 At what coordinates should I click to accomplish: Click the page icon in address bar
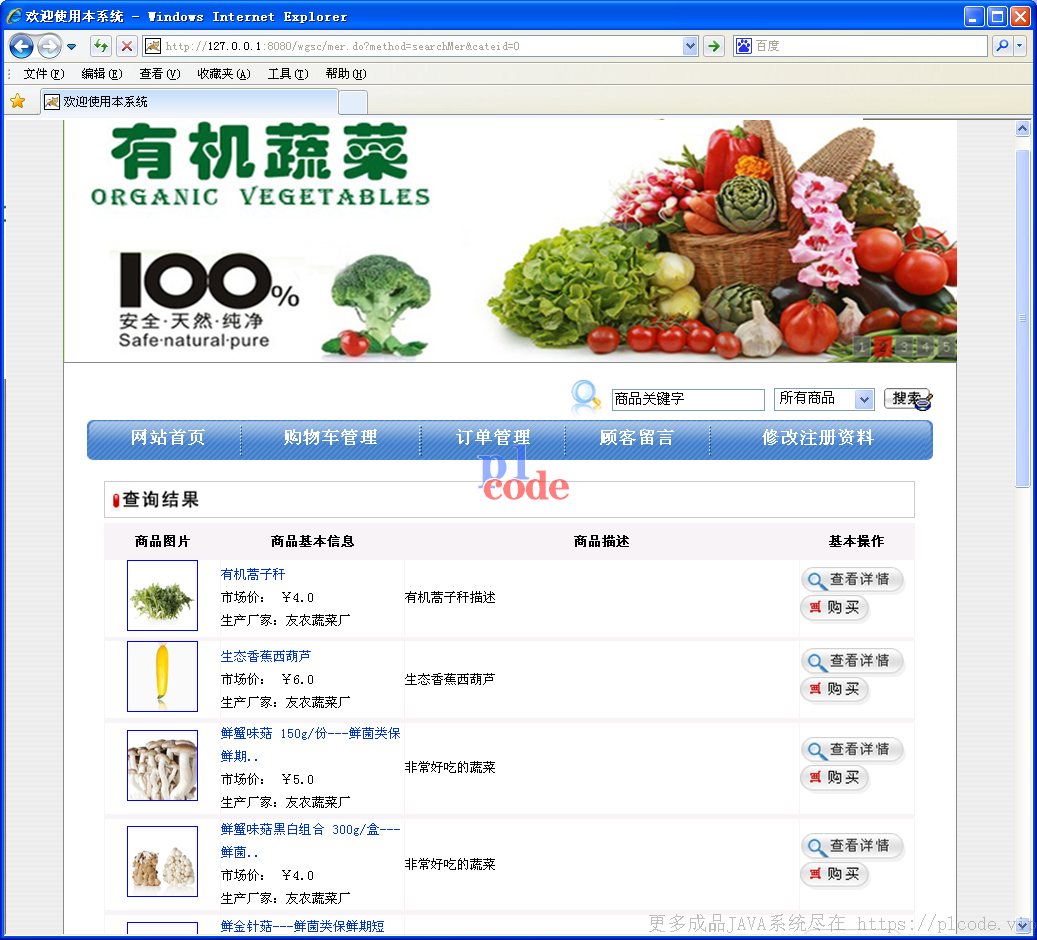click(153, 46)
